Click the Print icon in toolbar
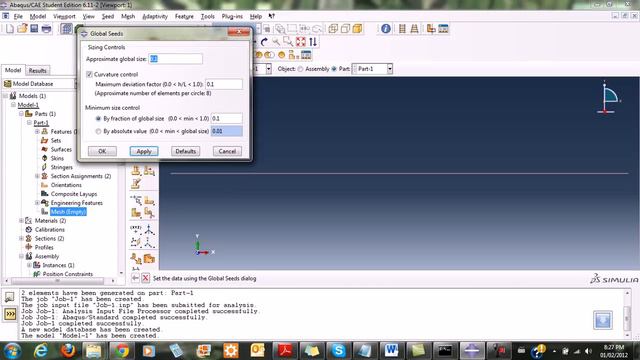The width and height of the screenshot is (640, 360). tap(47, 29)
